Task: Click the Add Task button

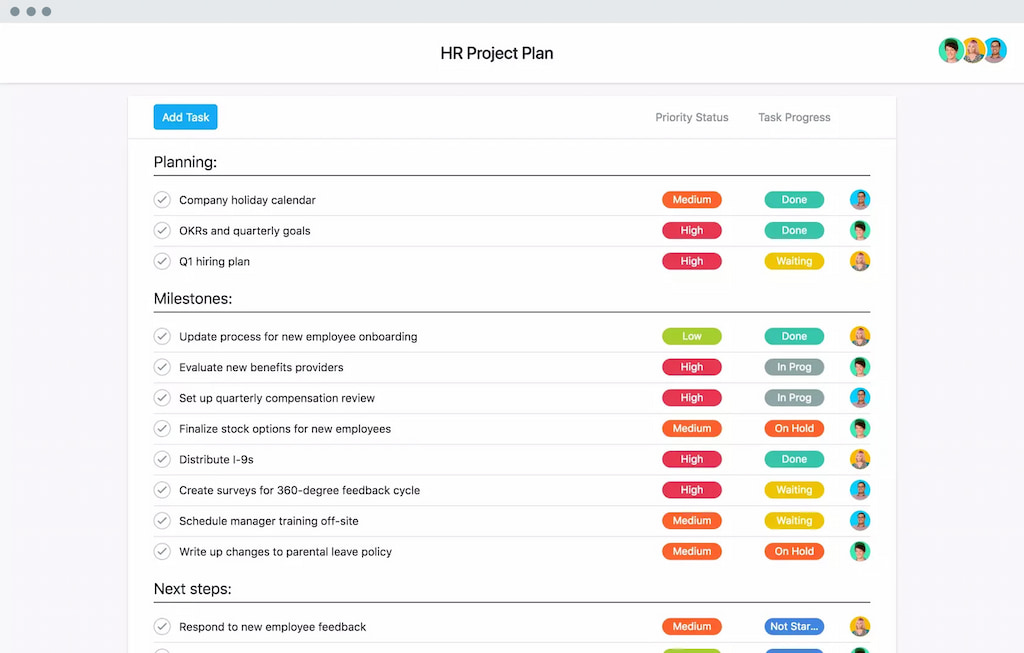Action: pyautogui.click(x=185, y=117)
